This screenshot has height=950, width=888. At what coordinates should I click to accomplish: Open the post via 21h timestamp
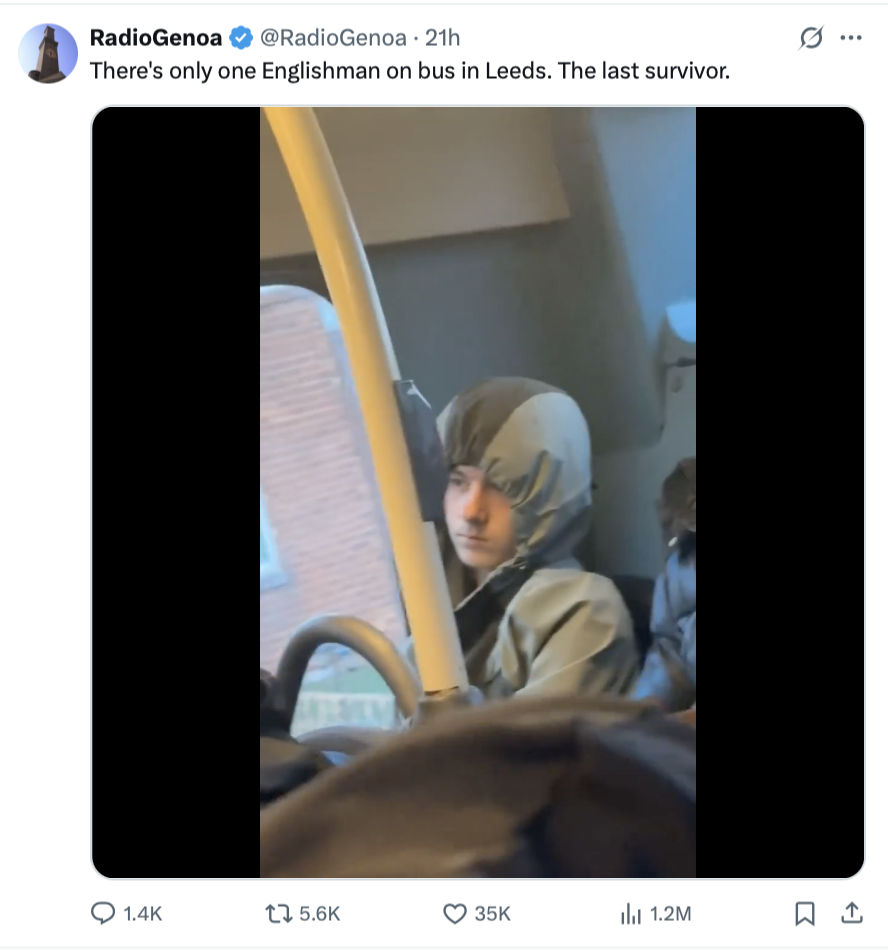pyautogui.click(x=442, y=38)
